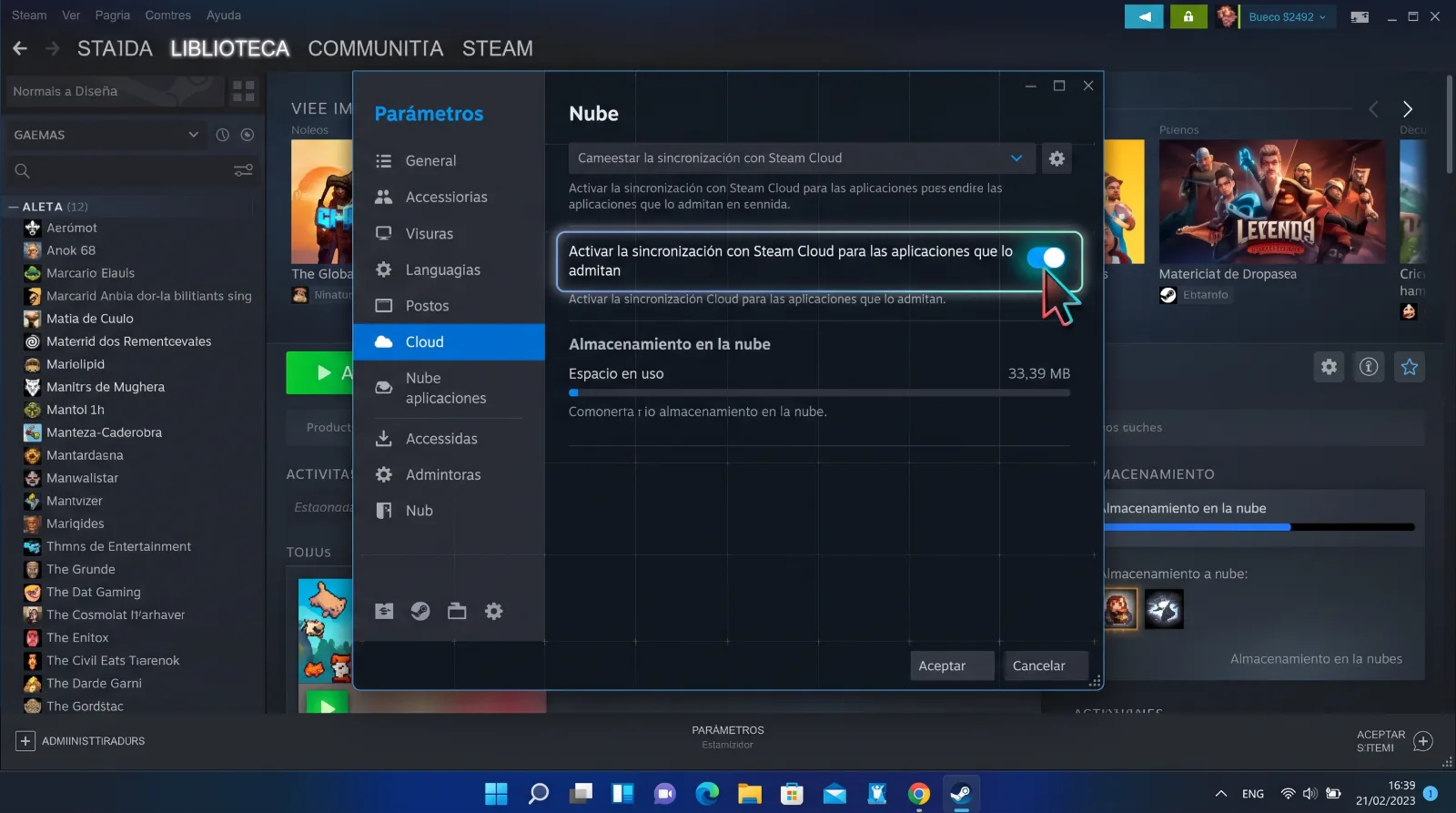Open the Accessidas downloads section
The width and height of the screenshot is (1456, 813).
point(449,439)
